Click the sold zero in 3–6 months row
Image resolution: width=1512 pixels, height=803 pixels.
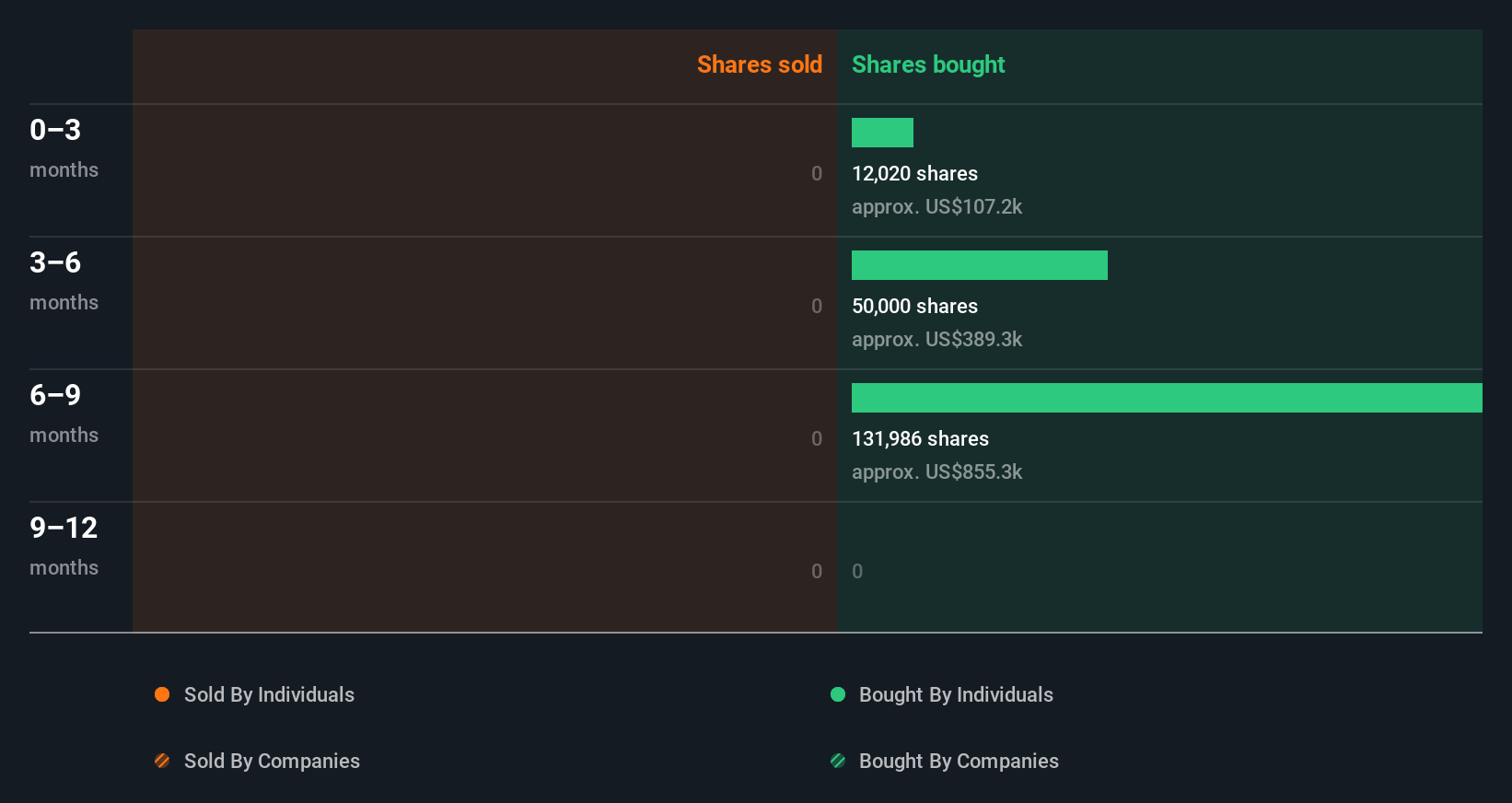[817, 306]
